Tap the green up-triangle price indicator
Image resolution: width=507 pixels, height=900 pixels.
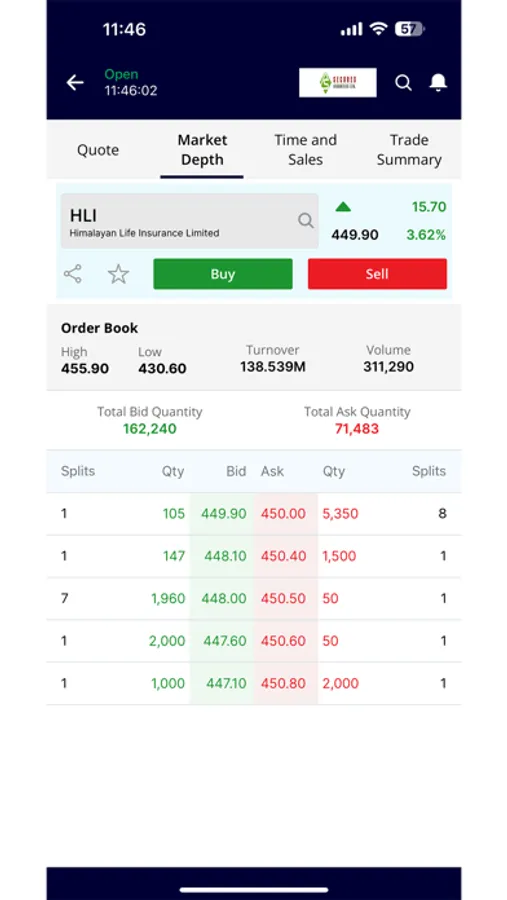coord(343,207)
